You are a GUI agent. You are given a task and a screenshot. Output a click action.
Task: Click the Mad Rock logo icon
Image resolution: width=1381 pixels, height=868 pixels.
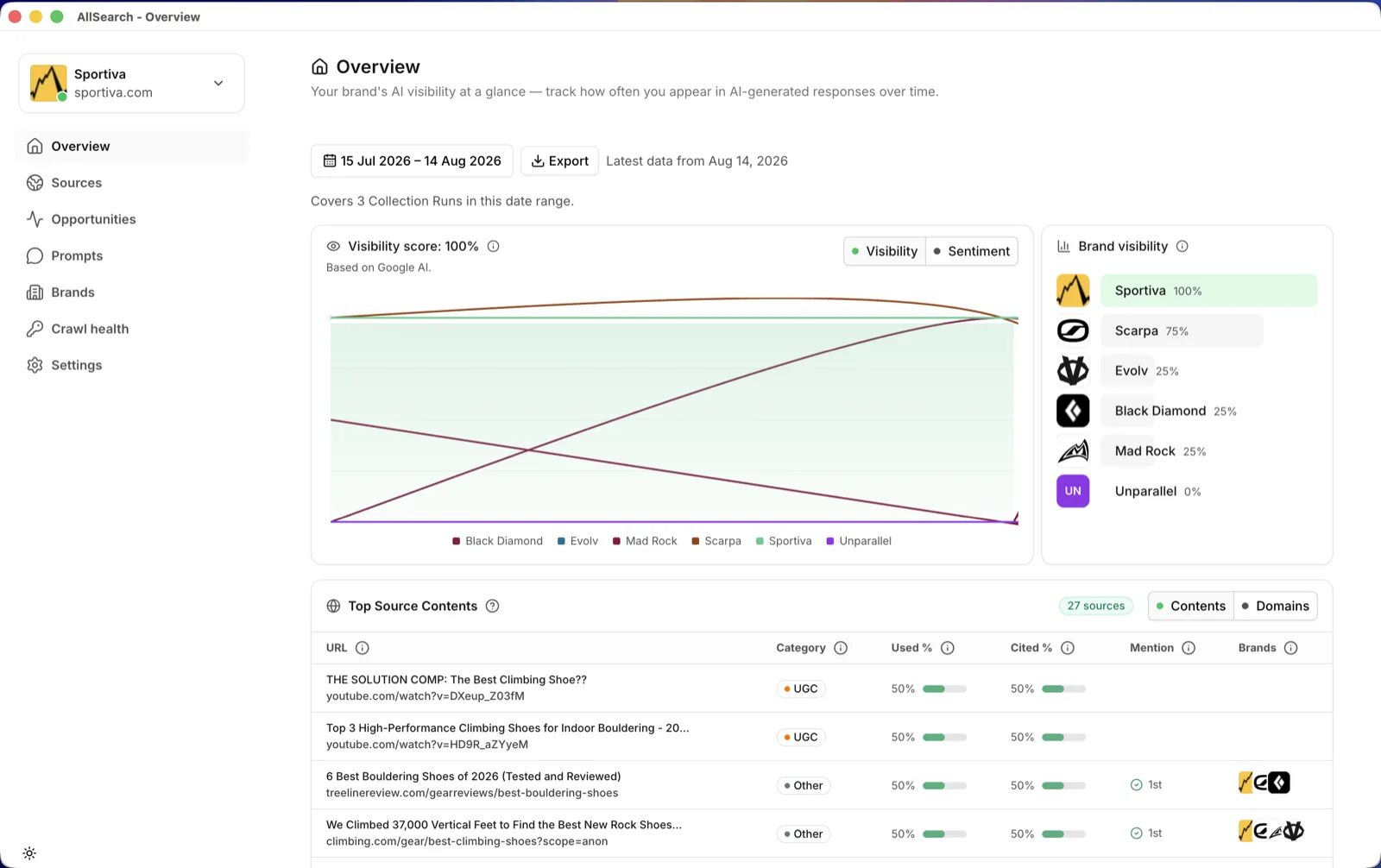click(1073, 450)
